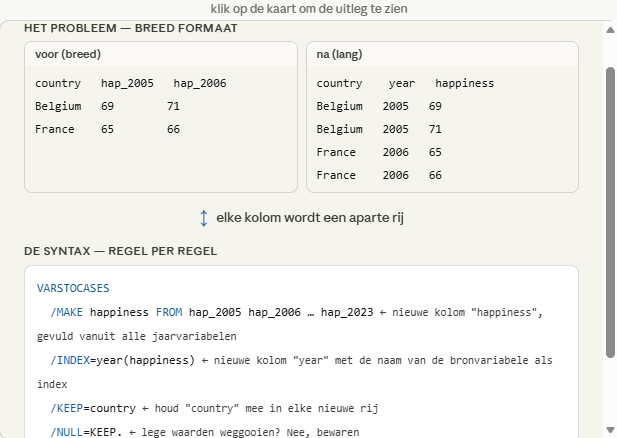Select the 'HET PROBLEEM — BREED FORMAAT' heading
The height and width of the screenshot is (438, 617).
pyautogui.click(x=131, y=28)
